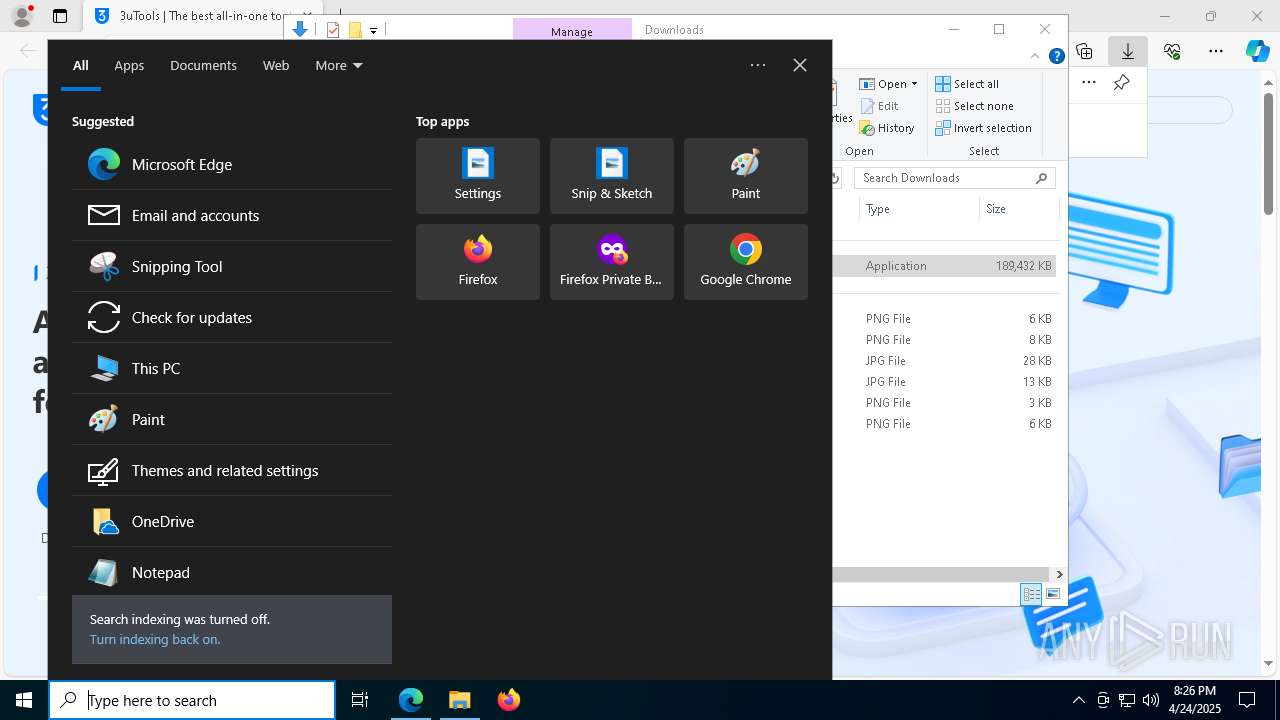This screenshot has width=1280, height=720.
Task: Open This PC from suggestions
Action: pos(232,368)
